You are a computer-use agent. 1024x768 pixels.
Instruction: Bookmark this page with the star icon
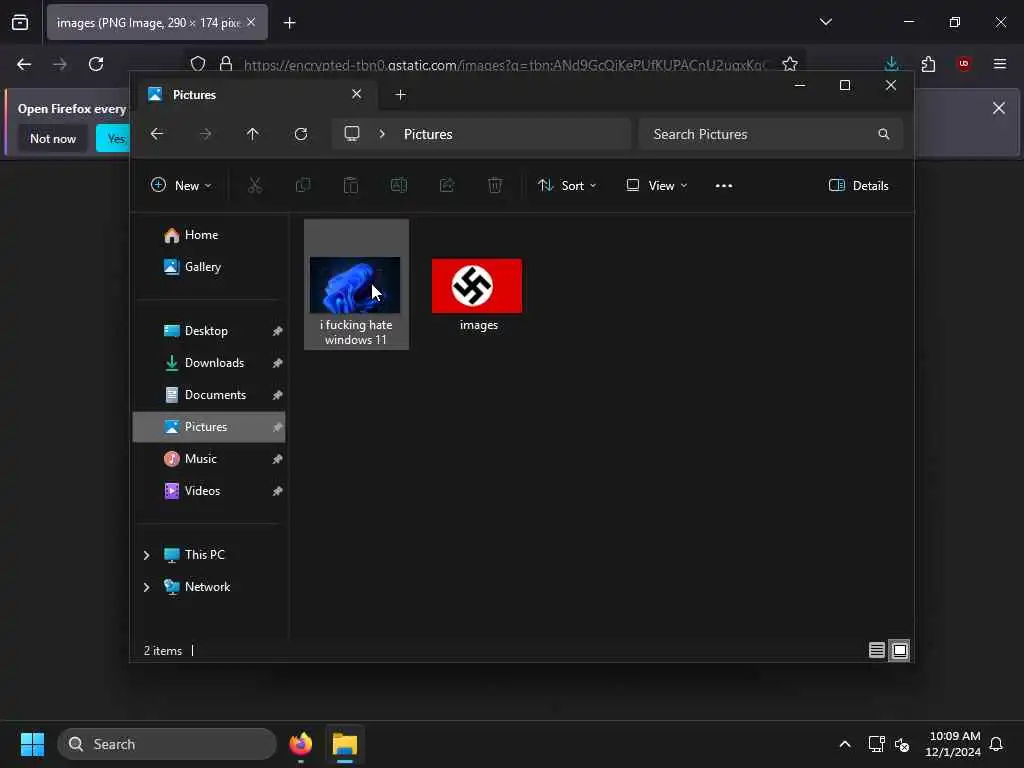click(790, 64)
